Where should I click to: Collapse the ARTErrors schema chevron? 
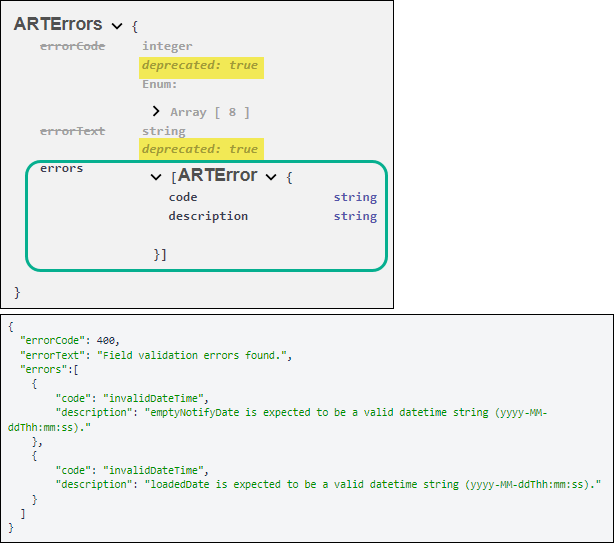118,26
